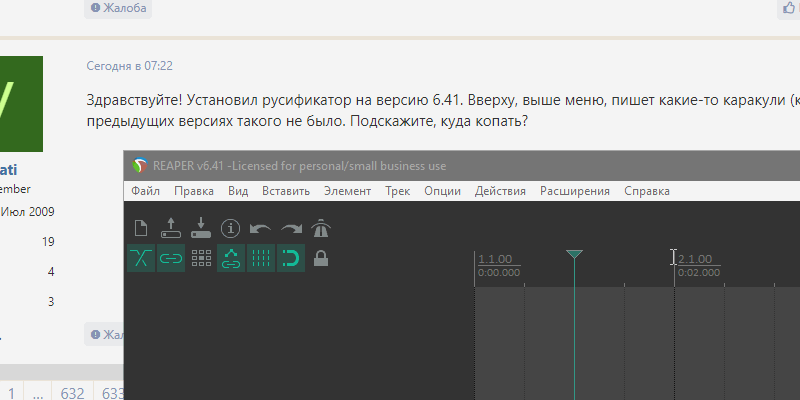
Task: Toggle auto-crossfade icon
Action: (141, 258)
